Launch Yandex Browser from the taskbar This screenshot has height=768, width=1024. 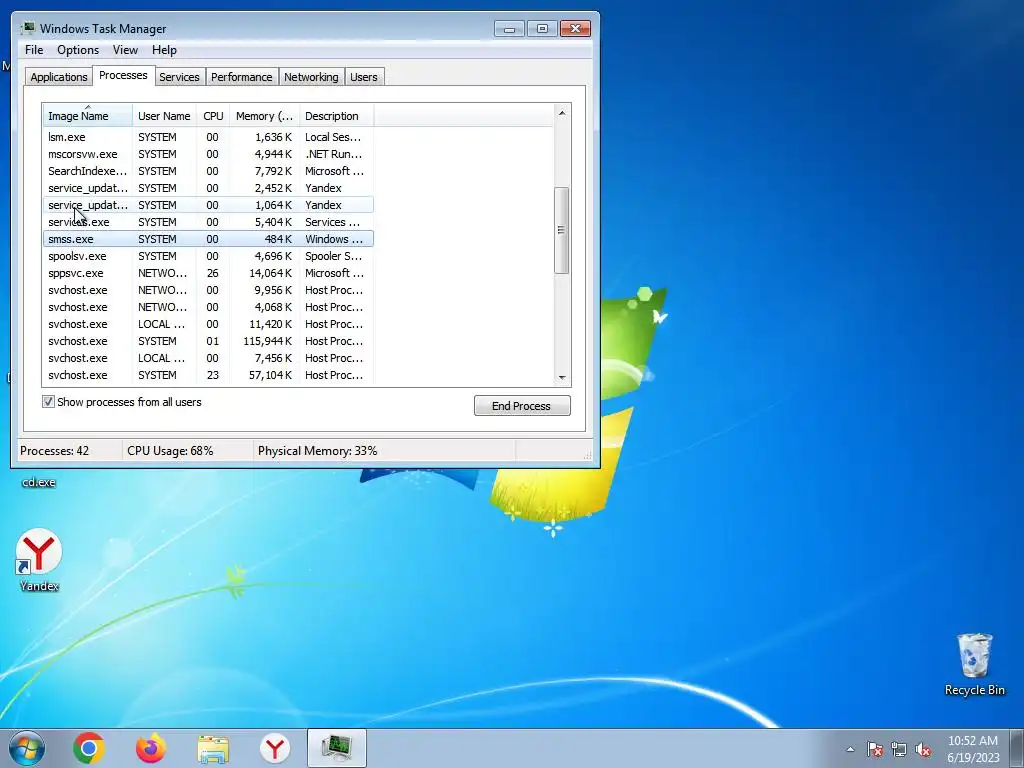pos(275,748)
